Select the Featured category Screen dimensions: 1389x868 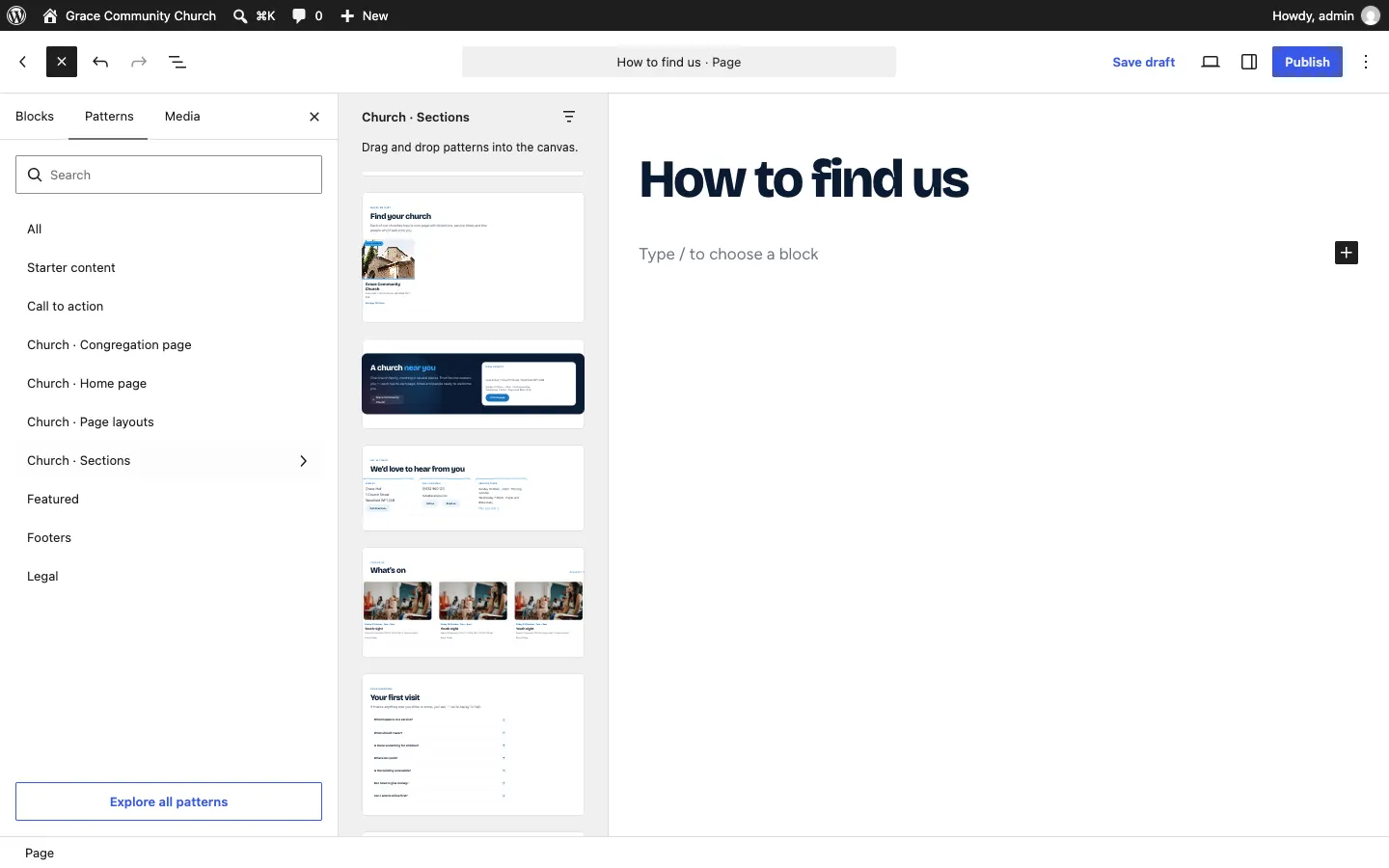click(x=169, y=500)
